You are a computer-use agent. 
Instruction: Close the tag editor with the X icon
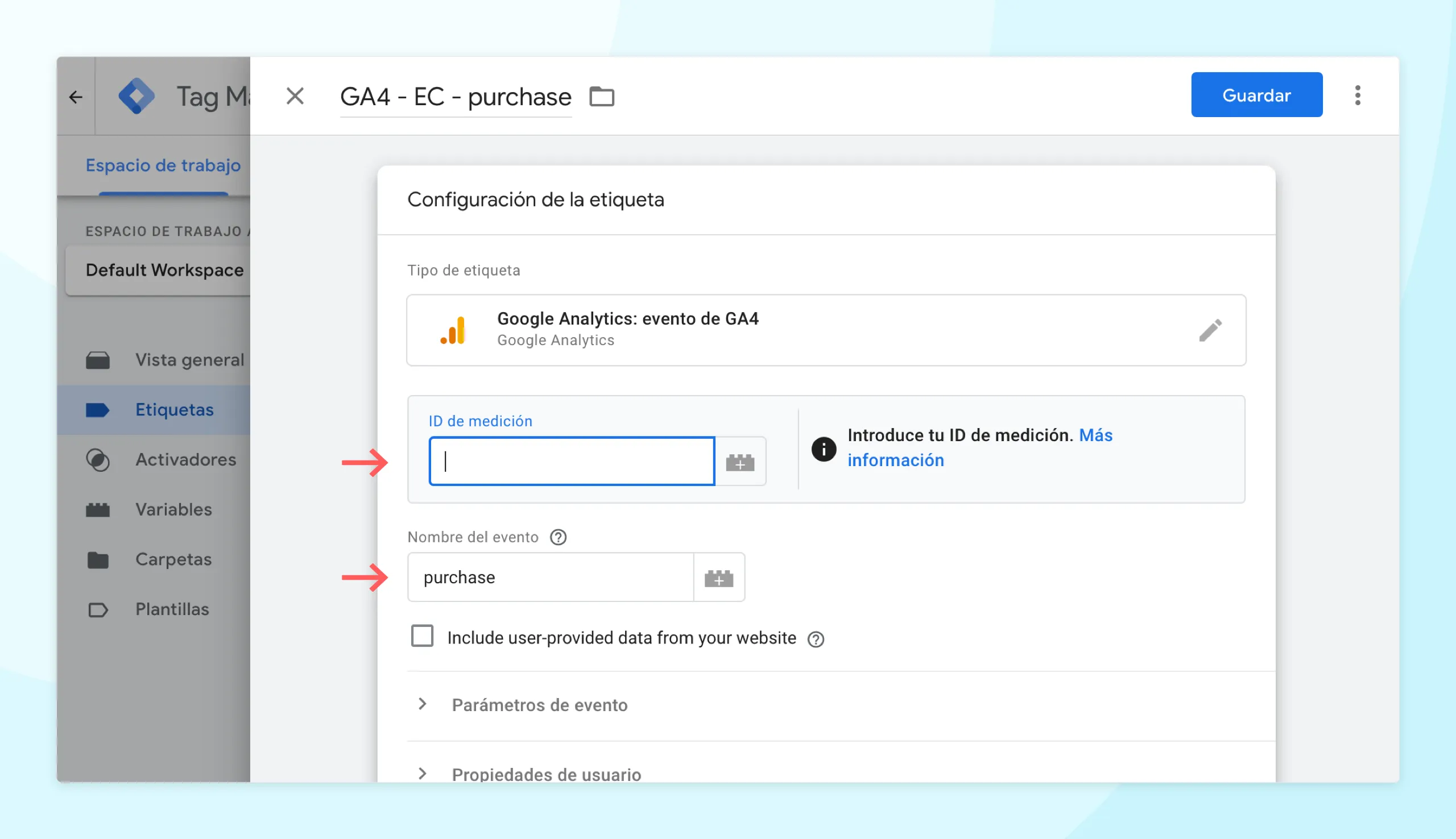click(295, 96)
